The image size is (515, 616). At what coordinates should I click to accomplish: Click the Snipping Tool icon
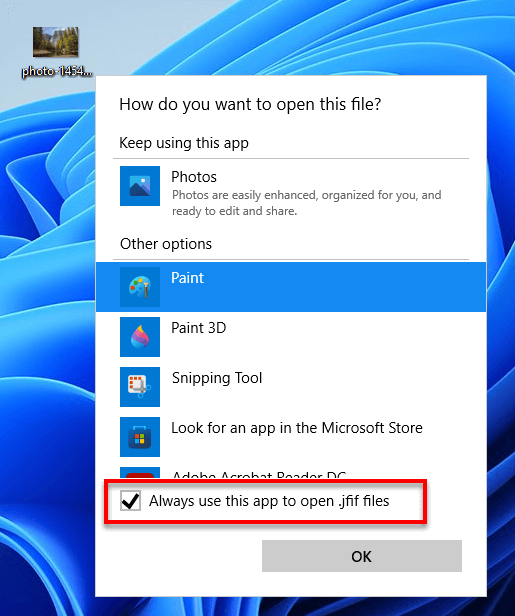140,387
